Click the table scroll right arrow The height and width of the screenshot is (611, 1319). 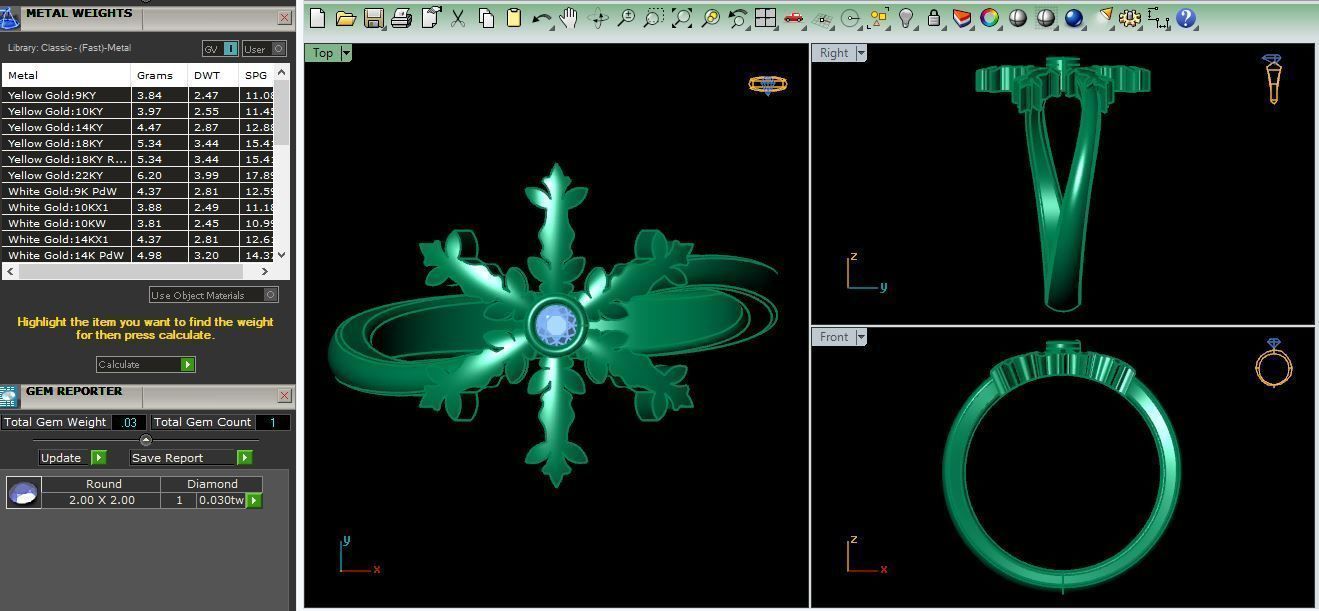[x=265, y=271]
